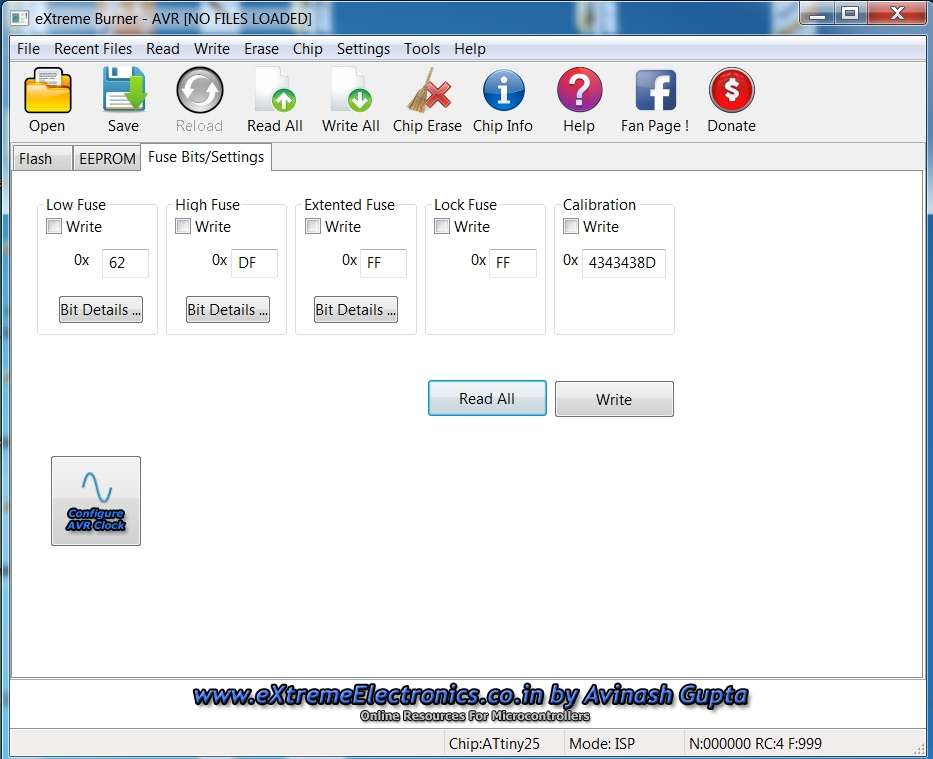The height and width of the screenshot is (759, 933).
Task: Open Bit Details for High Fuse
Action: 228,310
